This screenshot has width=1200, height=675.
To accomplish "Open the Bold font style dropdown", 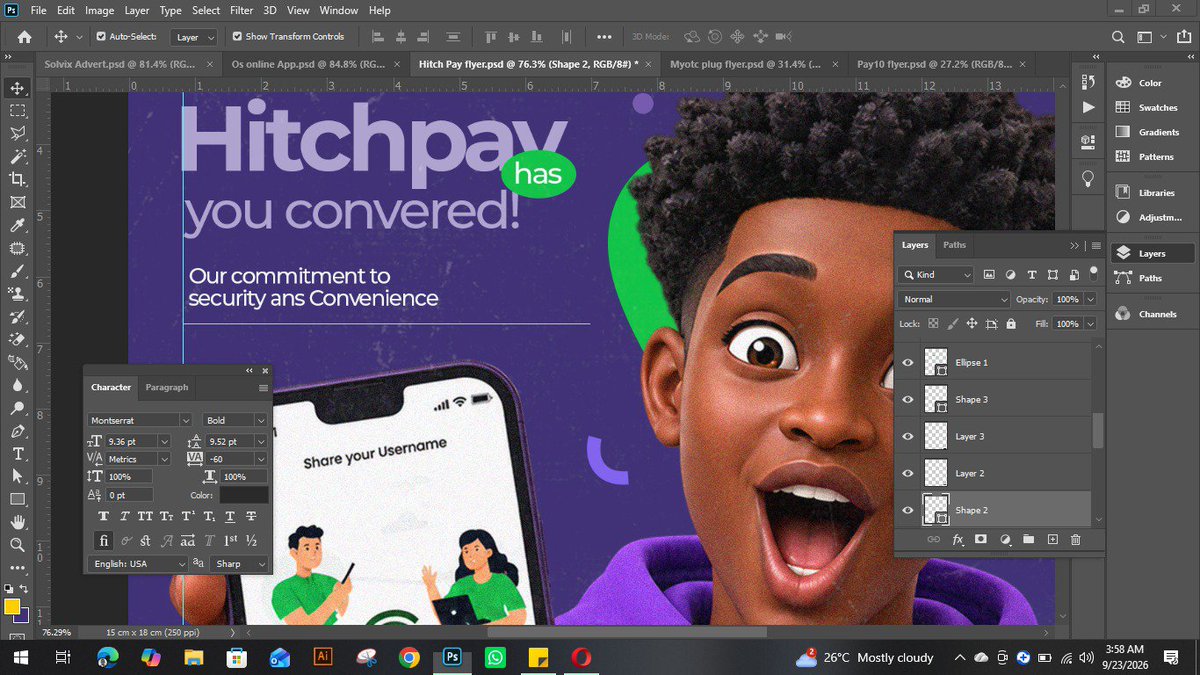I will pyautogui.click(x=236, y=420).
